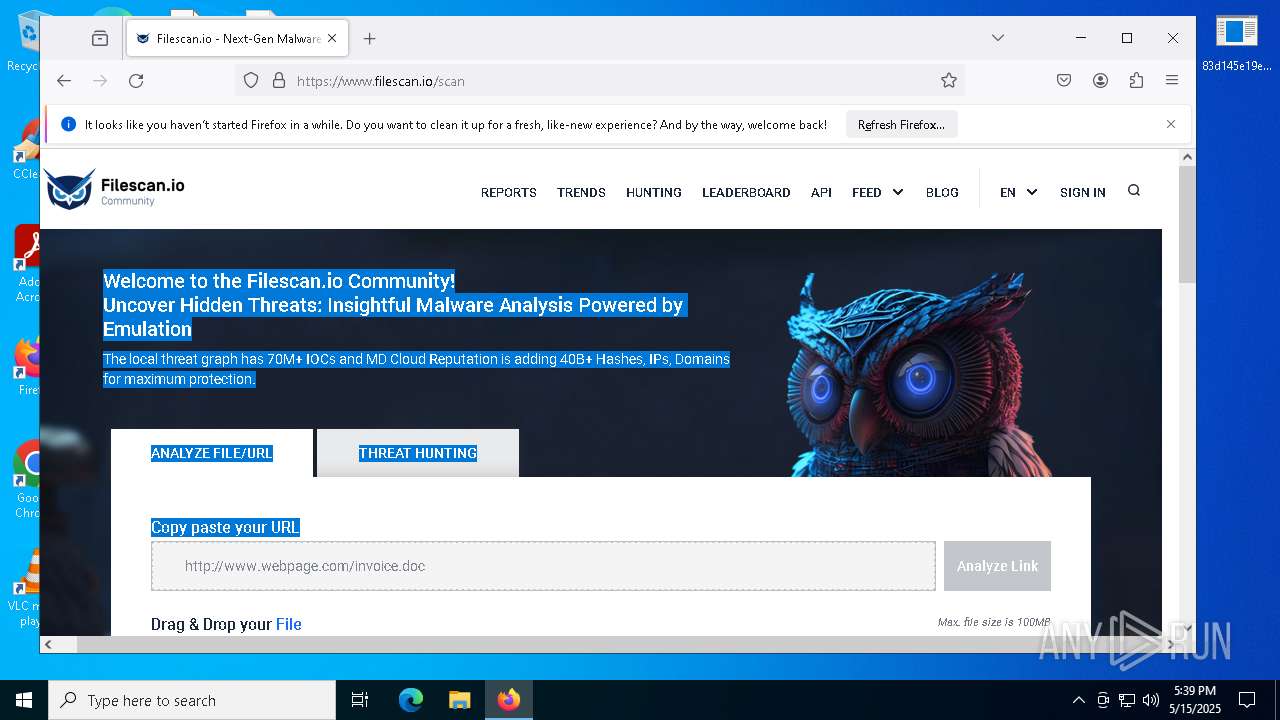Click the blue File upload link
1280x720 pixels.
coord(289,624)
